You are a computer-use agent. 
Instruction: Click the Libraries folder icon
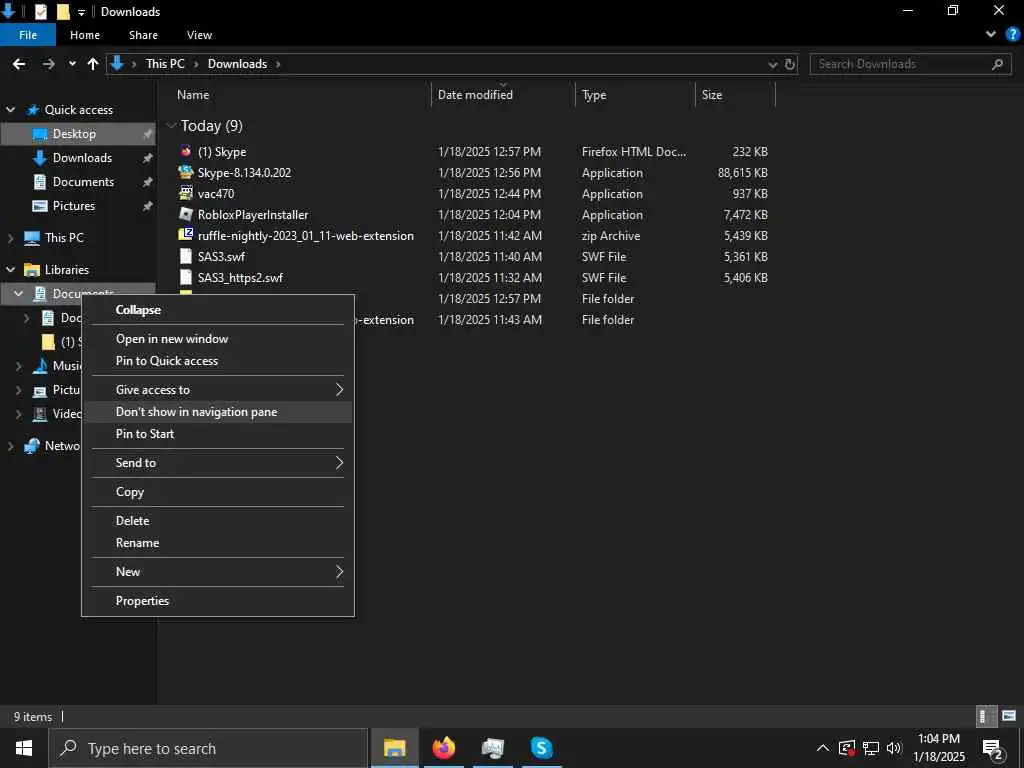(31, 270)
